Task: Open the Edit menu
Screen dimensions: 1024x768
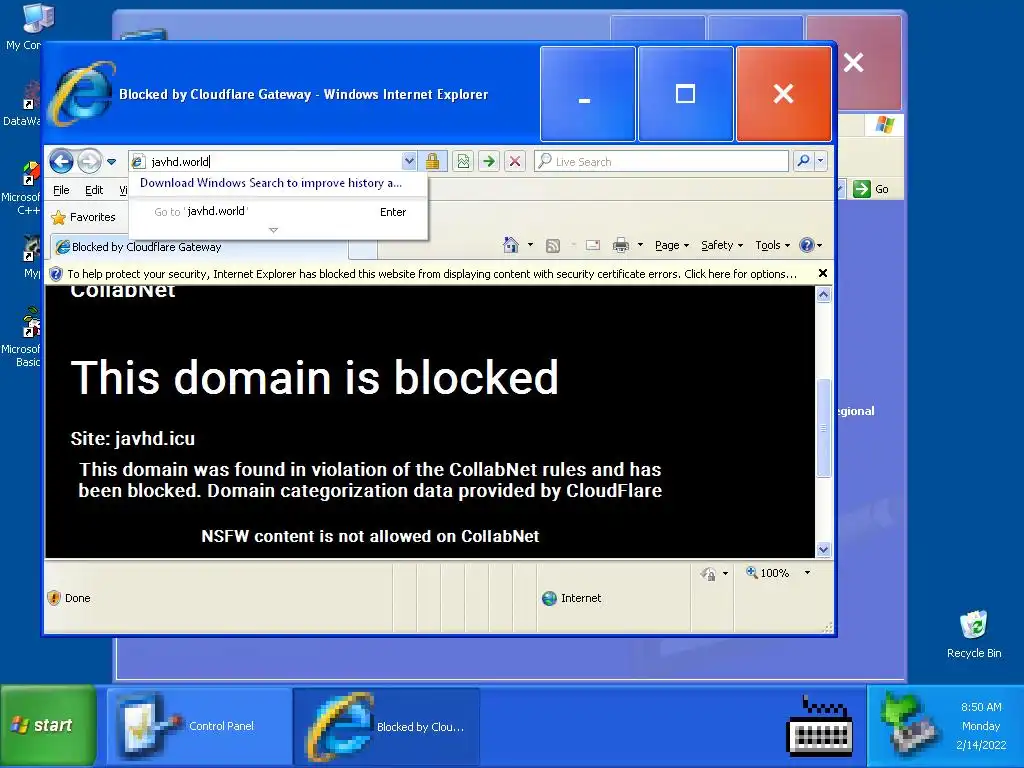Action: 94,190
